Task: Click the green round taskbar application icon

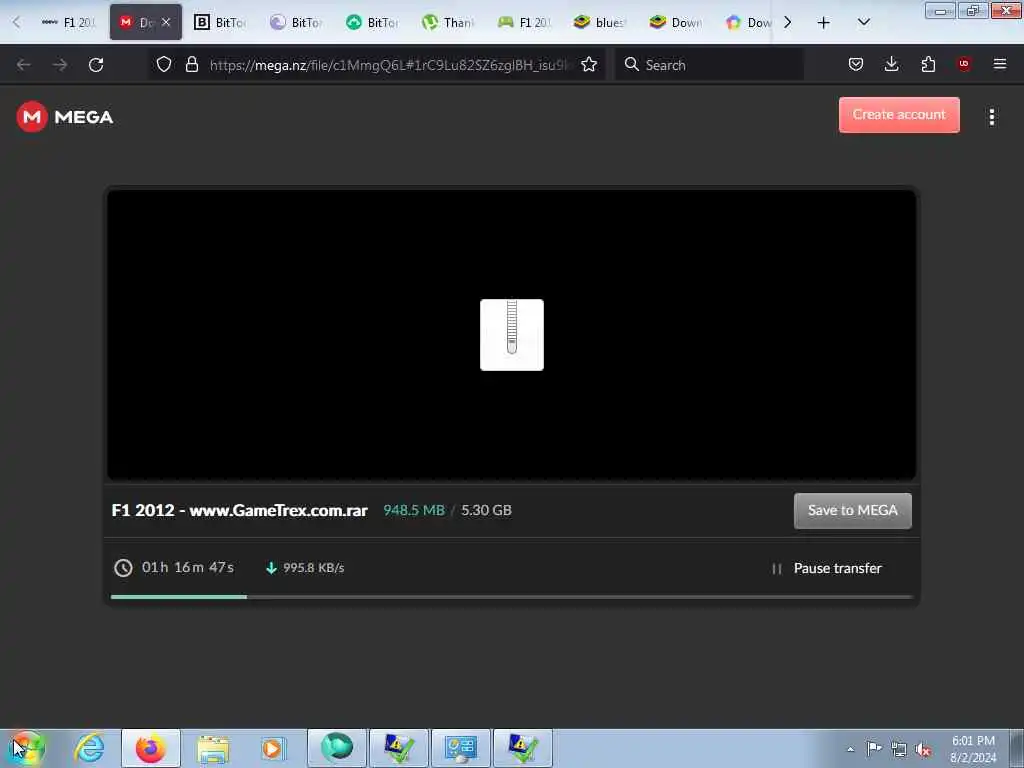Action: (x=337, y=748)
